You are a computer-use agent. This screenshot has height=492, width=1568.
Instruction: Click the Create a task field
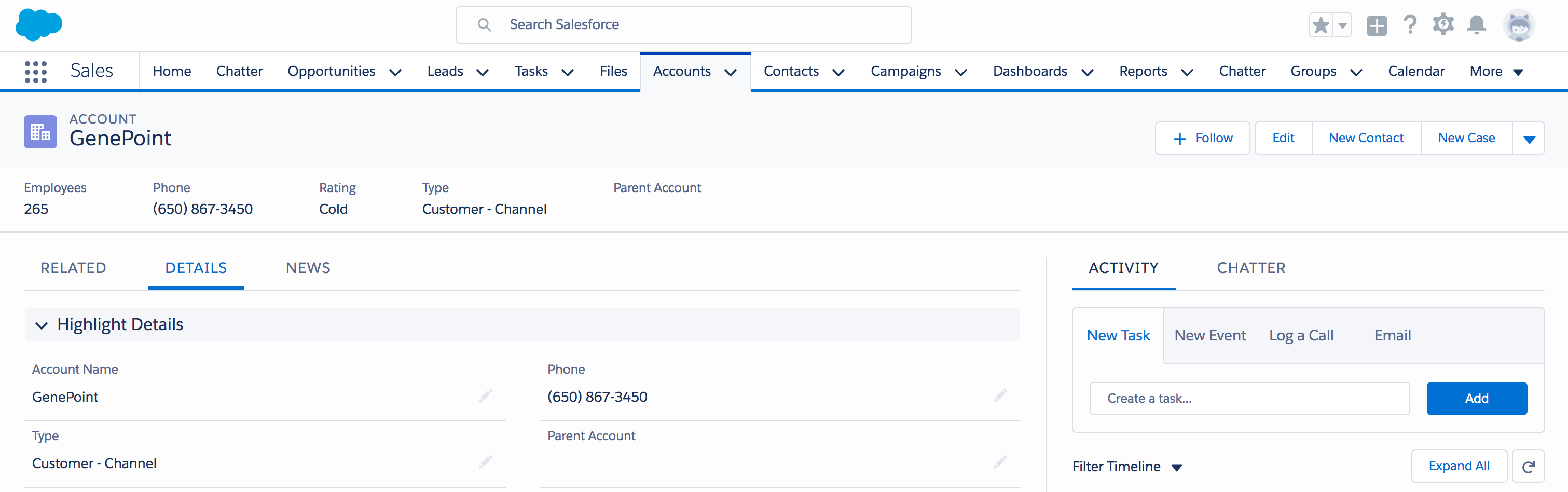1249,399
